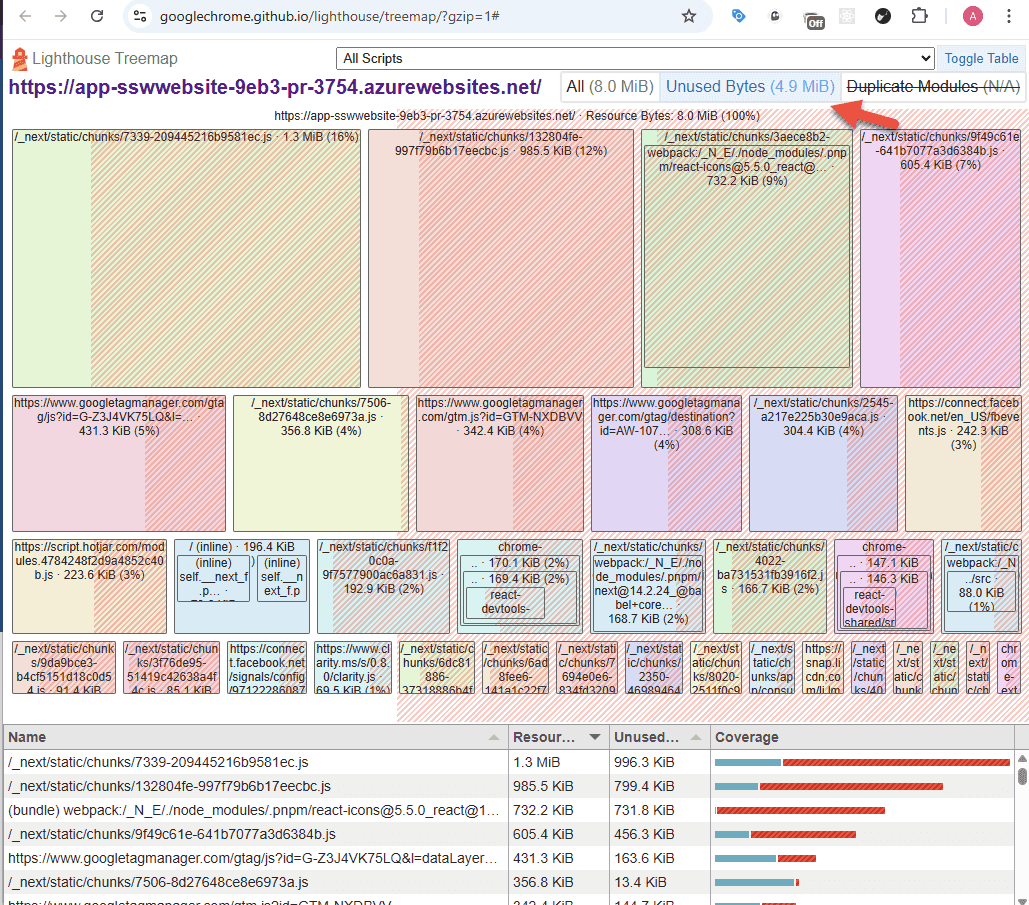1029x905 pixels.
Task: Bookmark this page with the star icon
Action: coord(688,16)
